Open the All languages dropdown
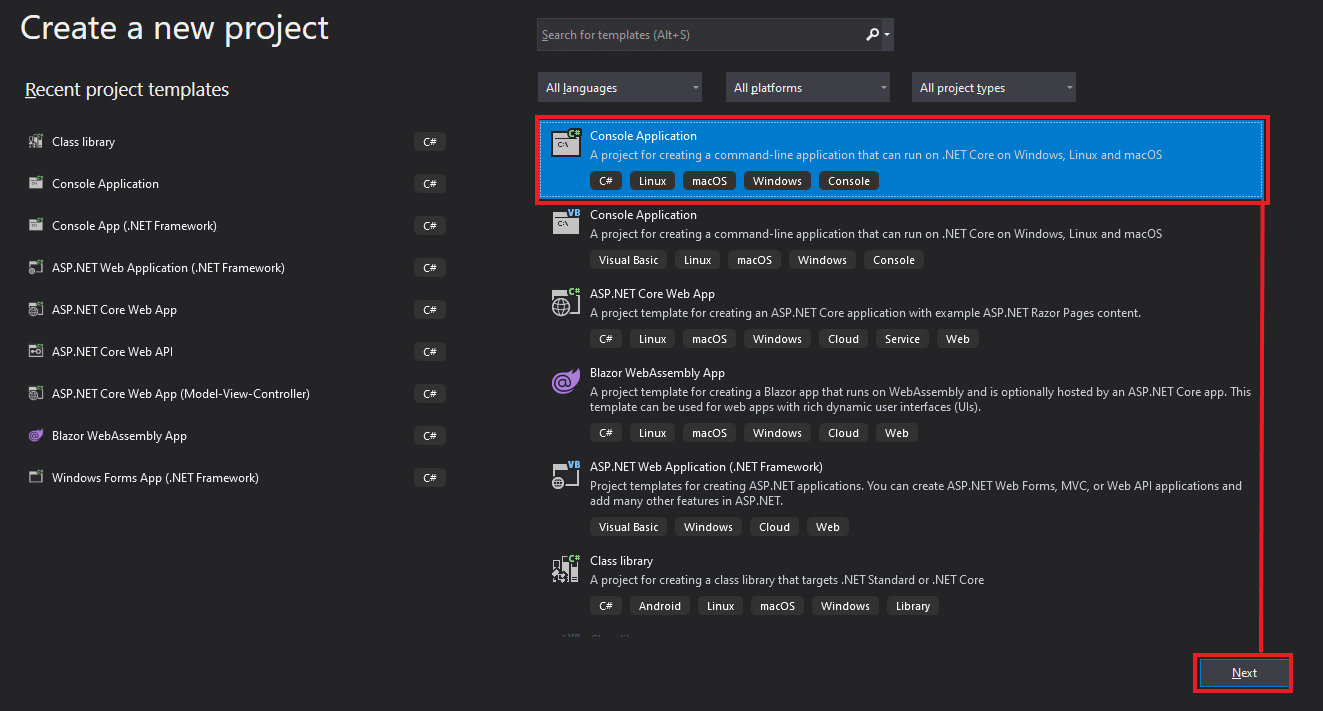The image size is (1323, 711). point(619,87)
